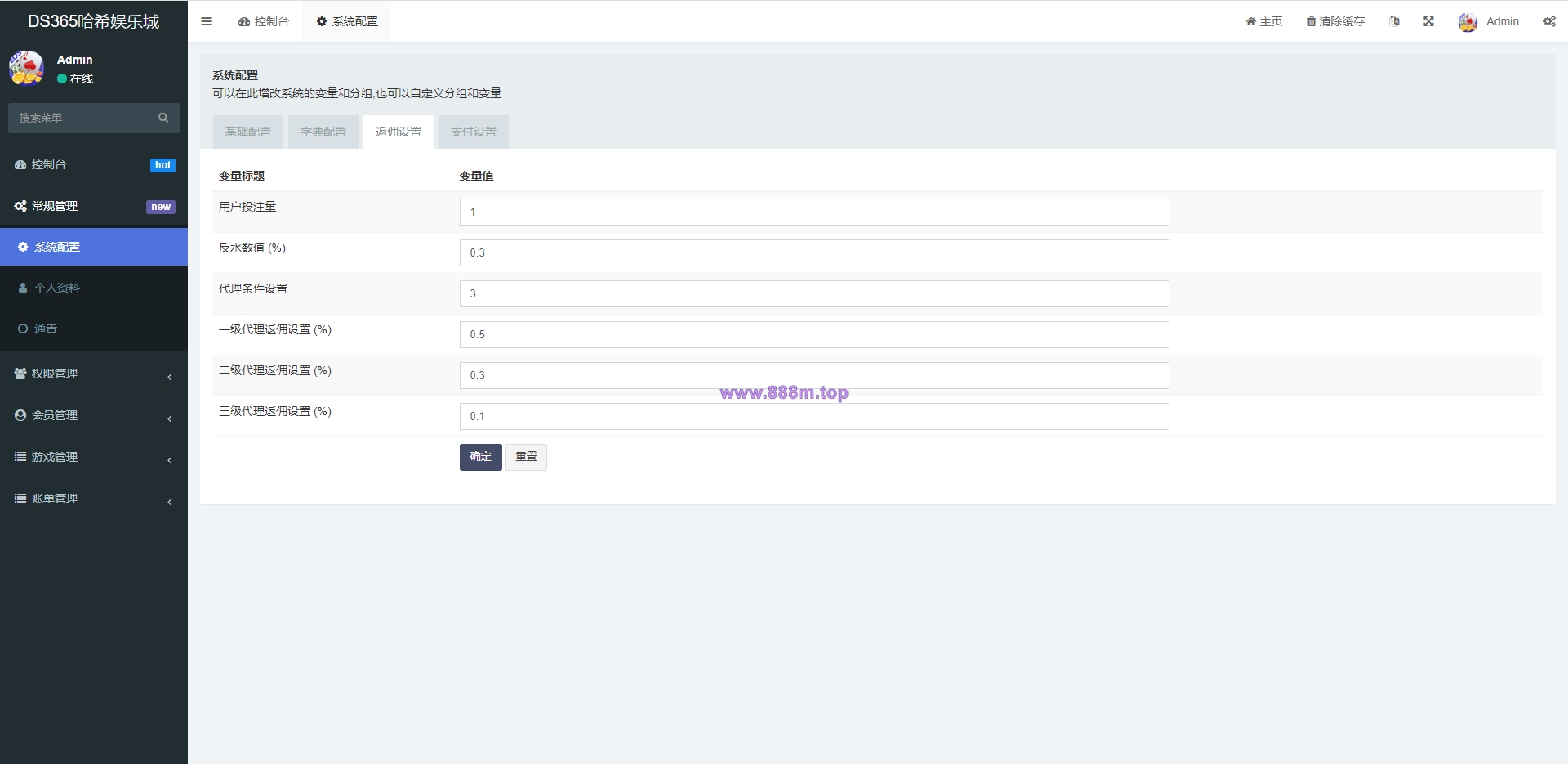Focus the 代理条件设置 input field
This screenshot has width=1568, height=764.
(814, 293)
